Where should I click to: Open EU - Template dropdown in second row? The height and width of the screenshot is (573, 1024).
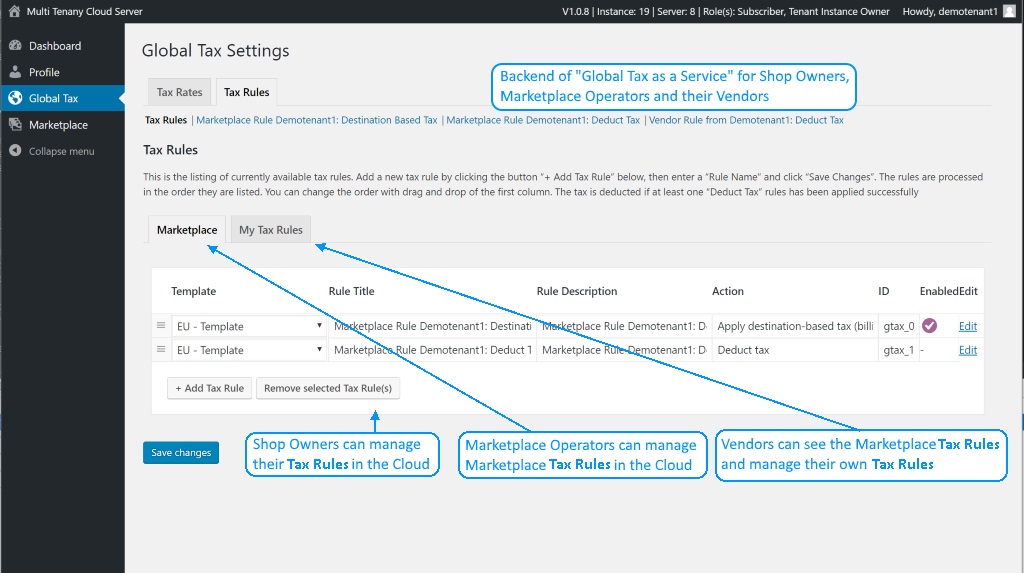coord(249,350)
